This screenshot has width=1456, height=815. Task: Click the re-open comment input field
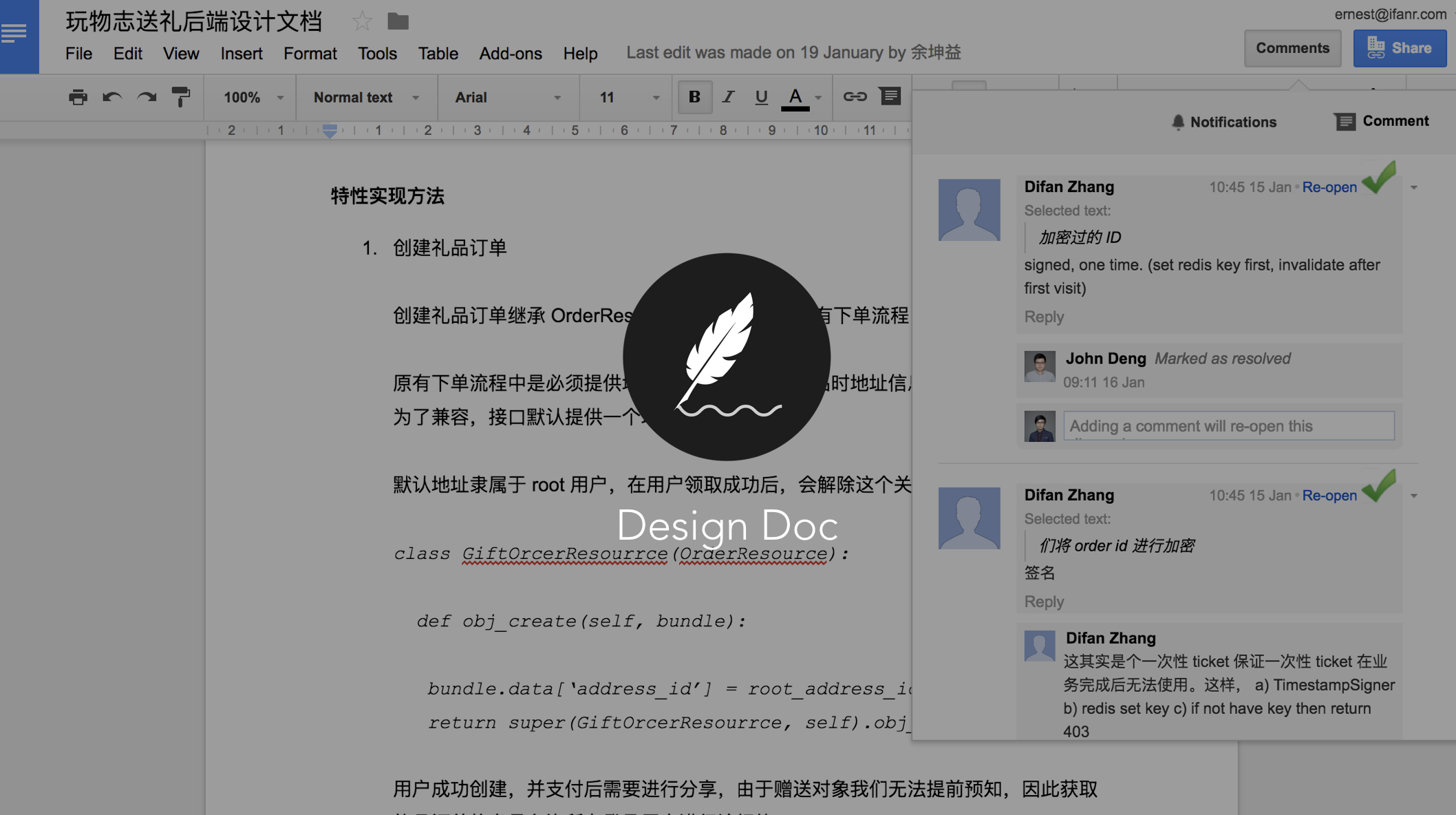click(x=1228, y=426)
